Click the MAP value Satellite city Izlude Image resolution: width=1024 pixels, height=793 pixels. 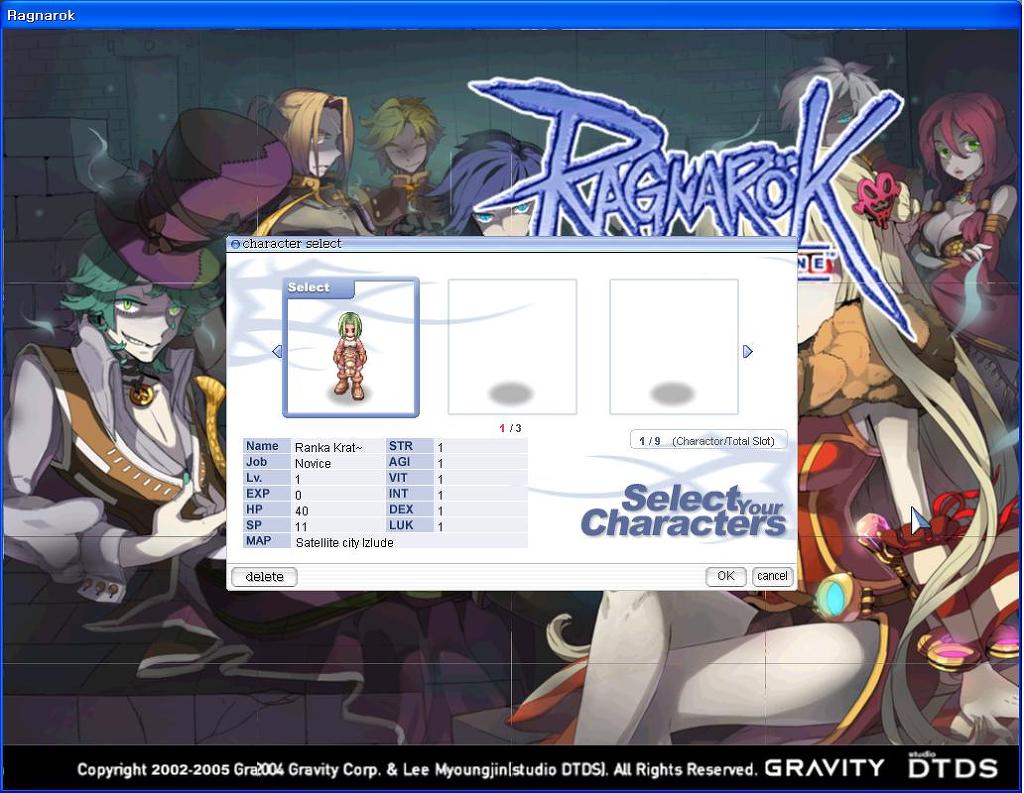click(x=344, y=542)
